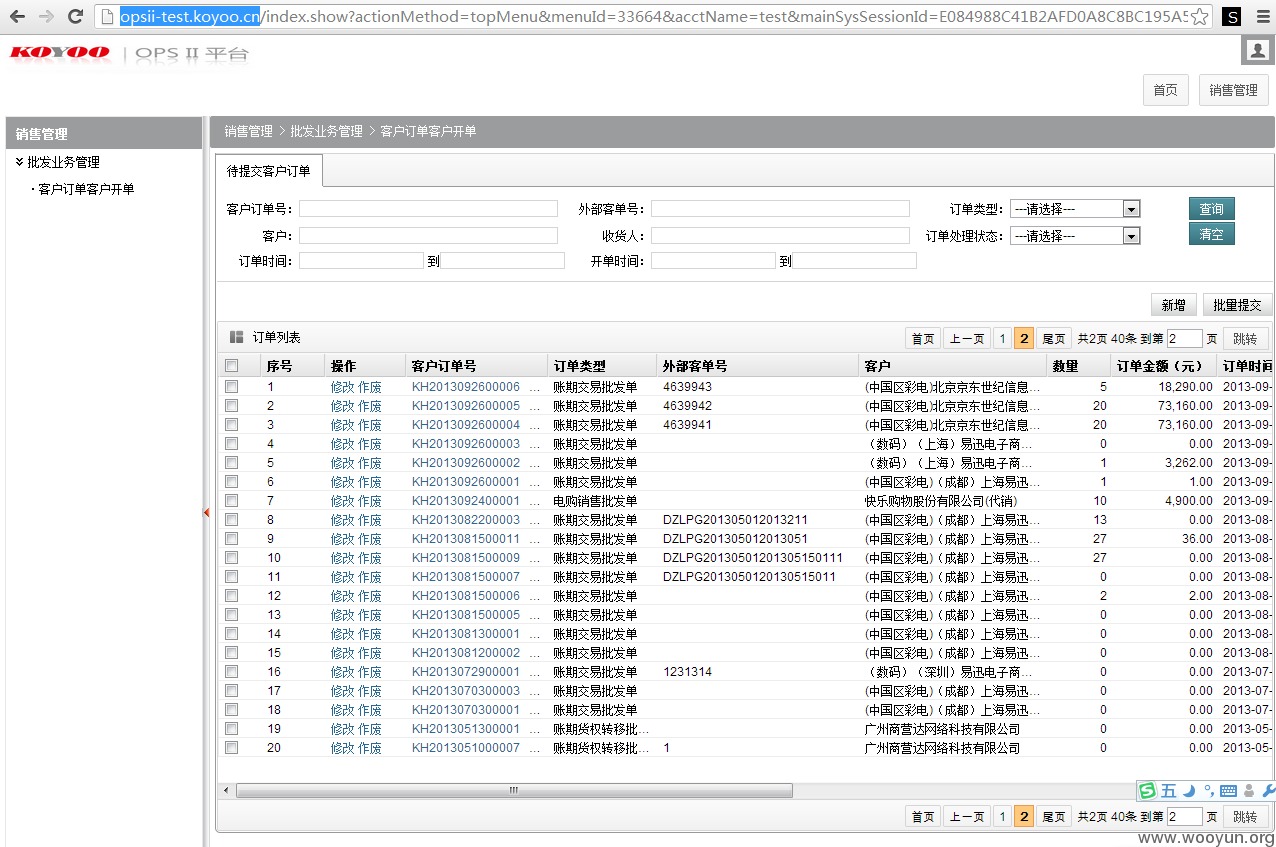Open the 订单处理状态 dropdown
Screen dimensions: 1276x847
click(x=1075, y=236)
